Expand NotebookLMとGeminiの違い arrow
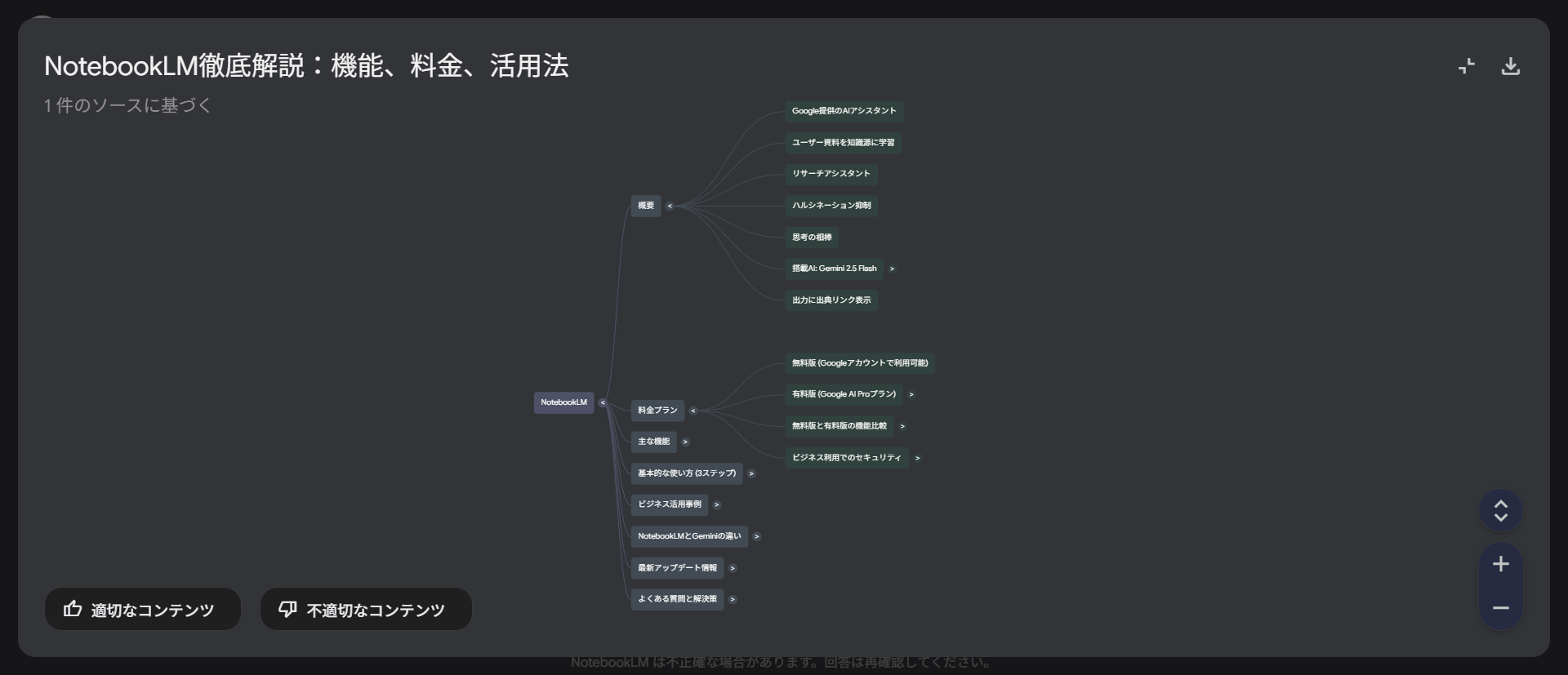This screenshot has height=675, width=1568. pos(757,536)
